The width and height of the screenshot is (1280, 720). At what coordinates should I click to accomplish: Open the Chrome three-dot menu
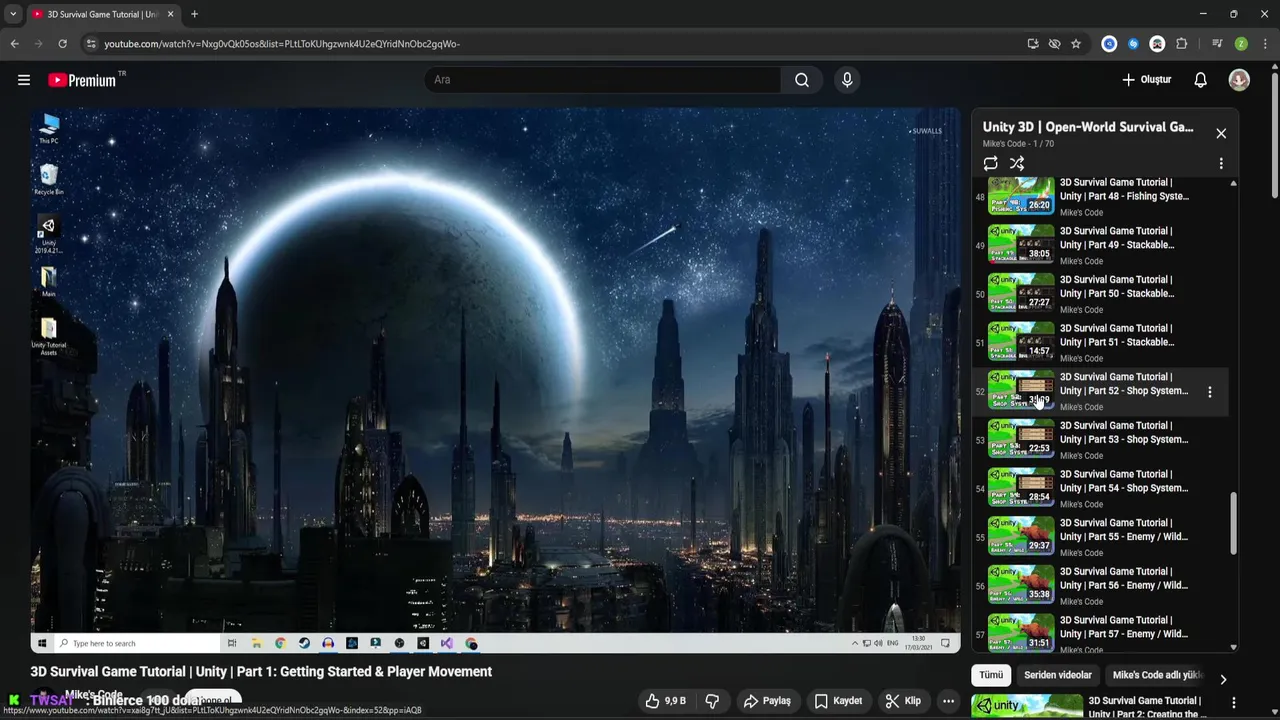[1266, 44]
